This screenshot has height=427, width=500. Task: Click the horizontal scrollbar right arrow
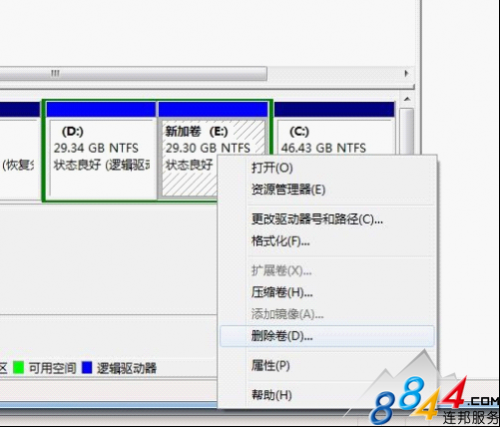(406, 73)
